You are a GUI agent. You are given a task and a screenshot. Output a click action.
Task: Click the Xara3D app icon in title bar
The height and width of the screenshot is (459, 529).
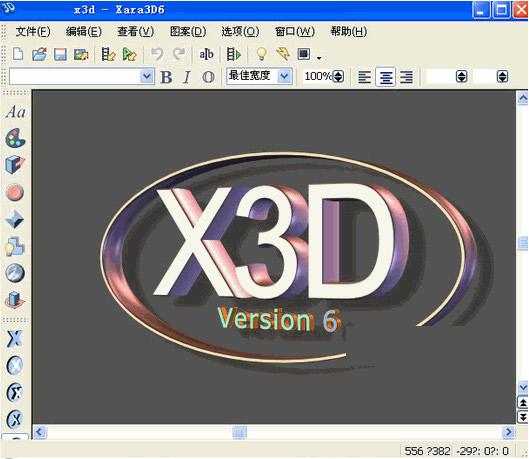8,8
